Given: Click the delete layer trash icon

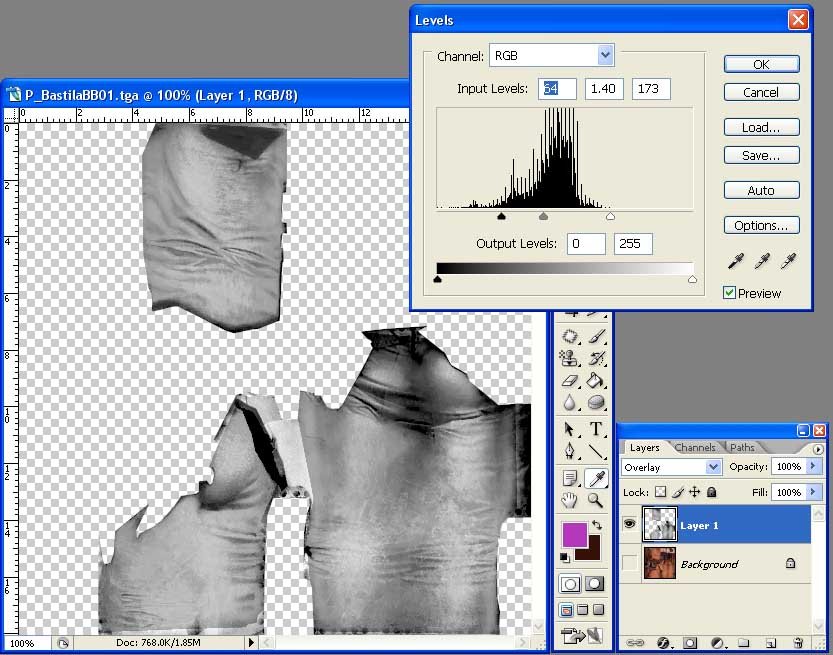Looking at the screenshot, I should 798,642.
